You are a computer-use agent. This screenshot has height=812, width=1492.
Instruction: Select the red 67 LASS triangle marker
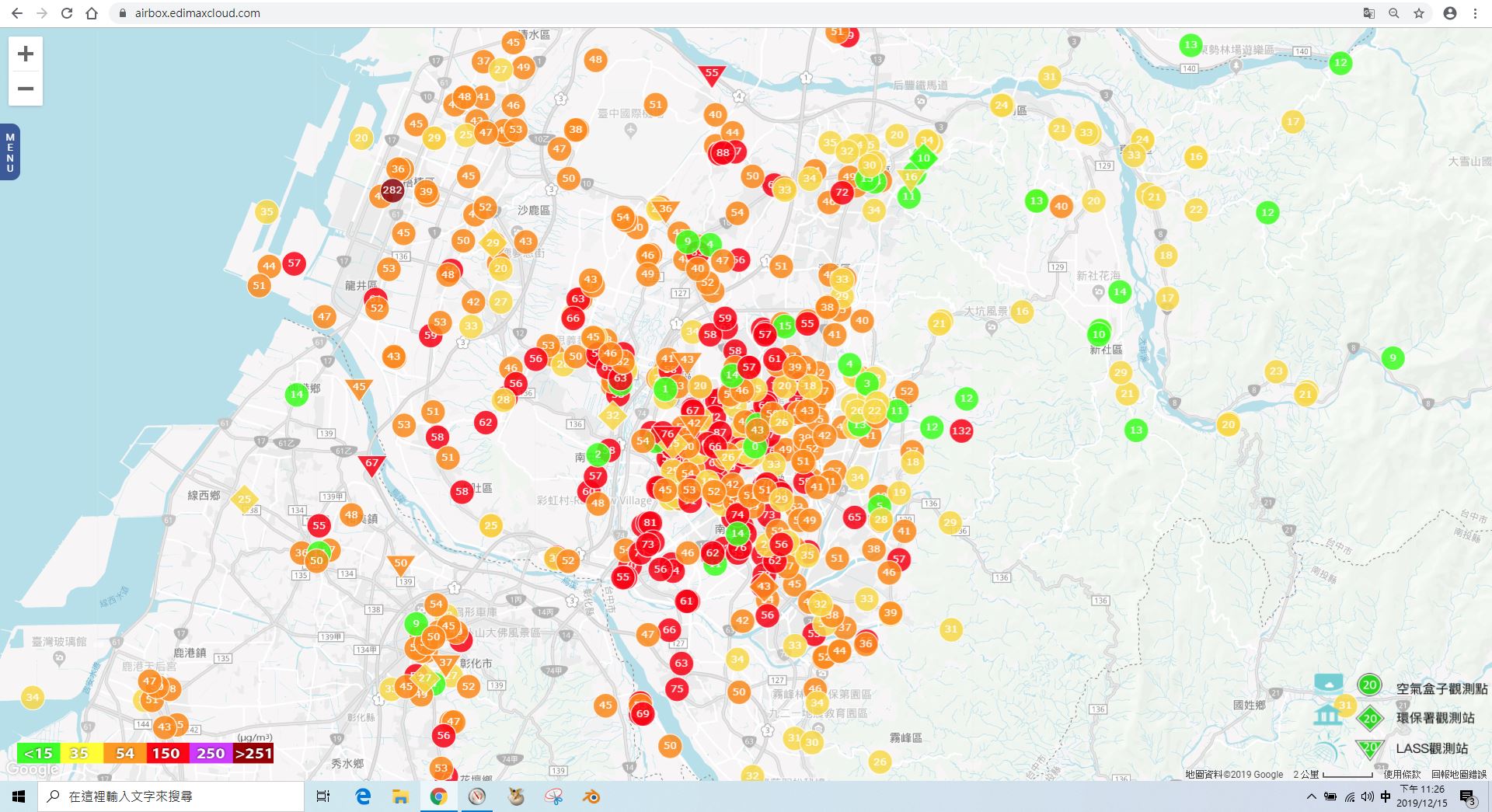(371, 465)
